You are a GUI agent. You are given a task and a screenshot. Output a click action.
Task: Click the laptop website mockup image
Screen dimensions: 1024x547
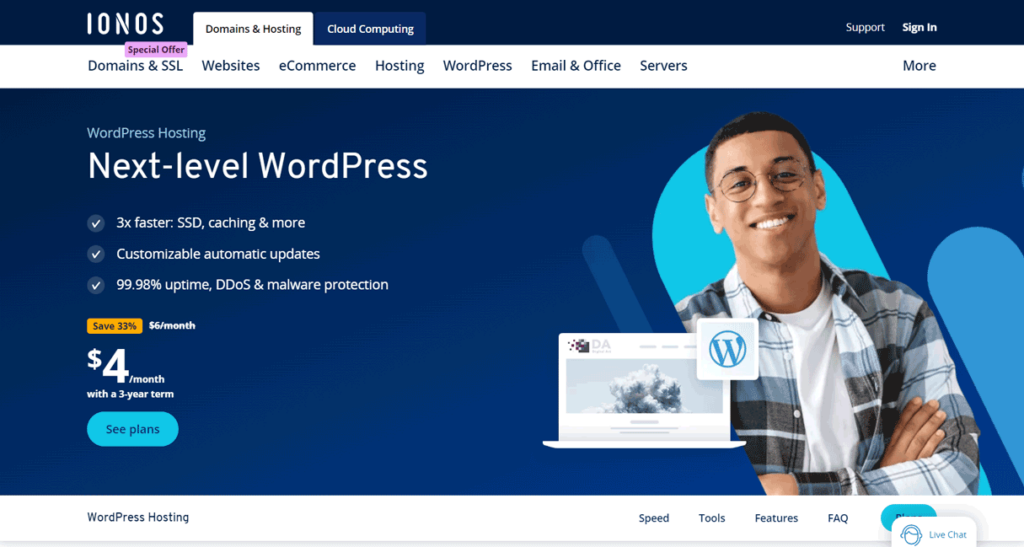pos(644,390)
